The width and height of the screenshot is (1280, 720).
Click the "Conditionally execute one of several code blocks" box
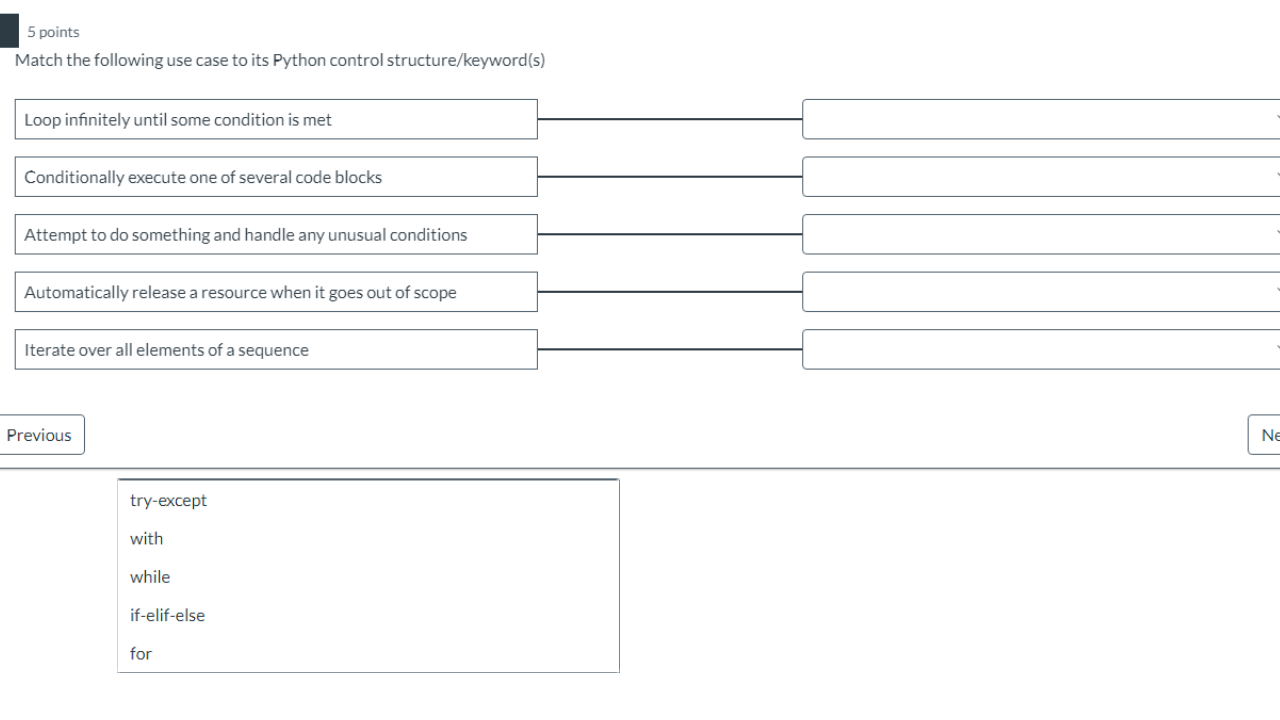click(x=276, y=176)
